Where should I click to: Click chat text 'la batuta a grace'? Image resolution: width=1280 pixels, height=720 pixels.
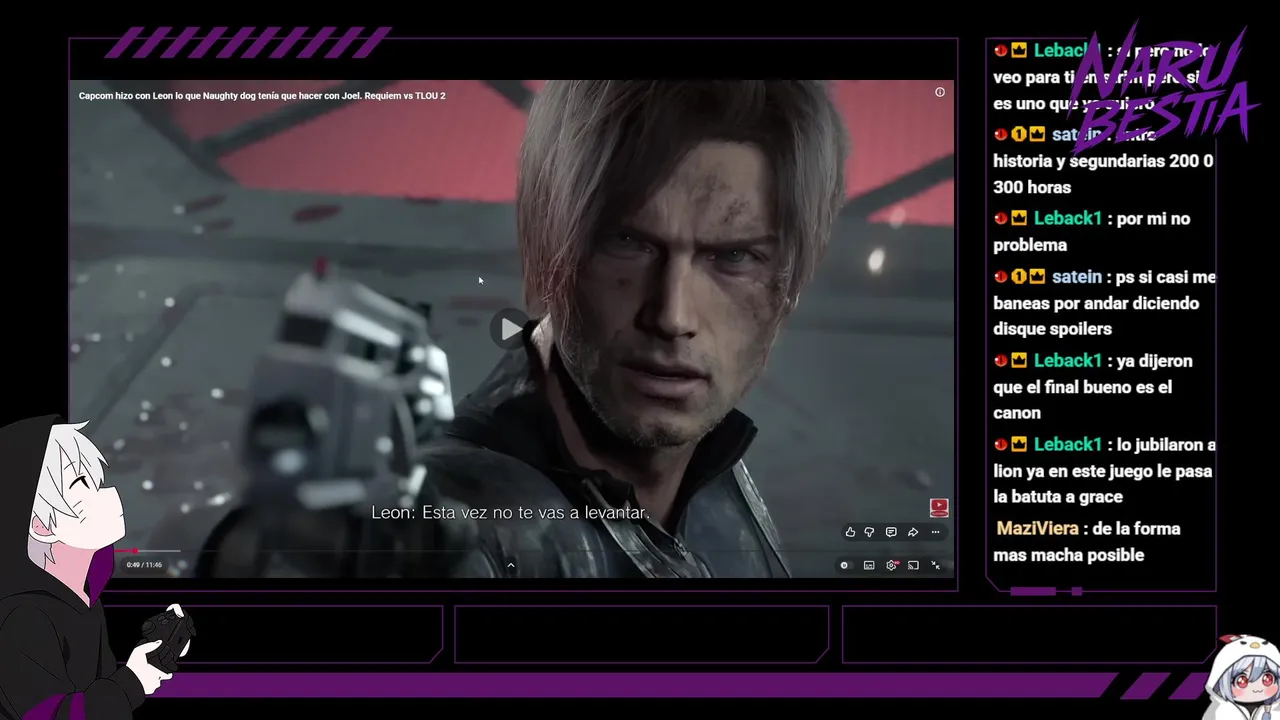1058,496
